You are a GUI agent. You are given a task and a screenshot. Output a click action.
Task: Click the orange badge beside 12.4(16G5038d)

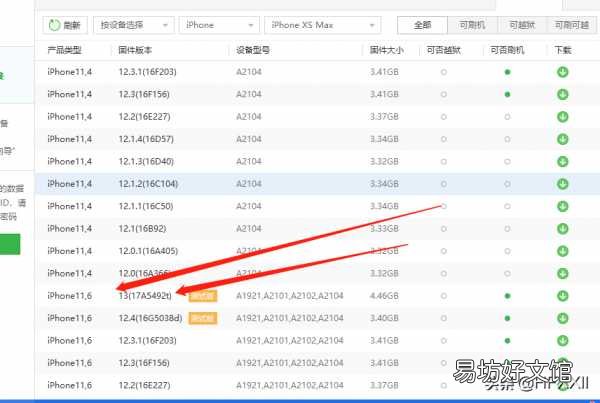pos(203,318)
